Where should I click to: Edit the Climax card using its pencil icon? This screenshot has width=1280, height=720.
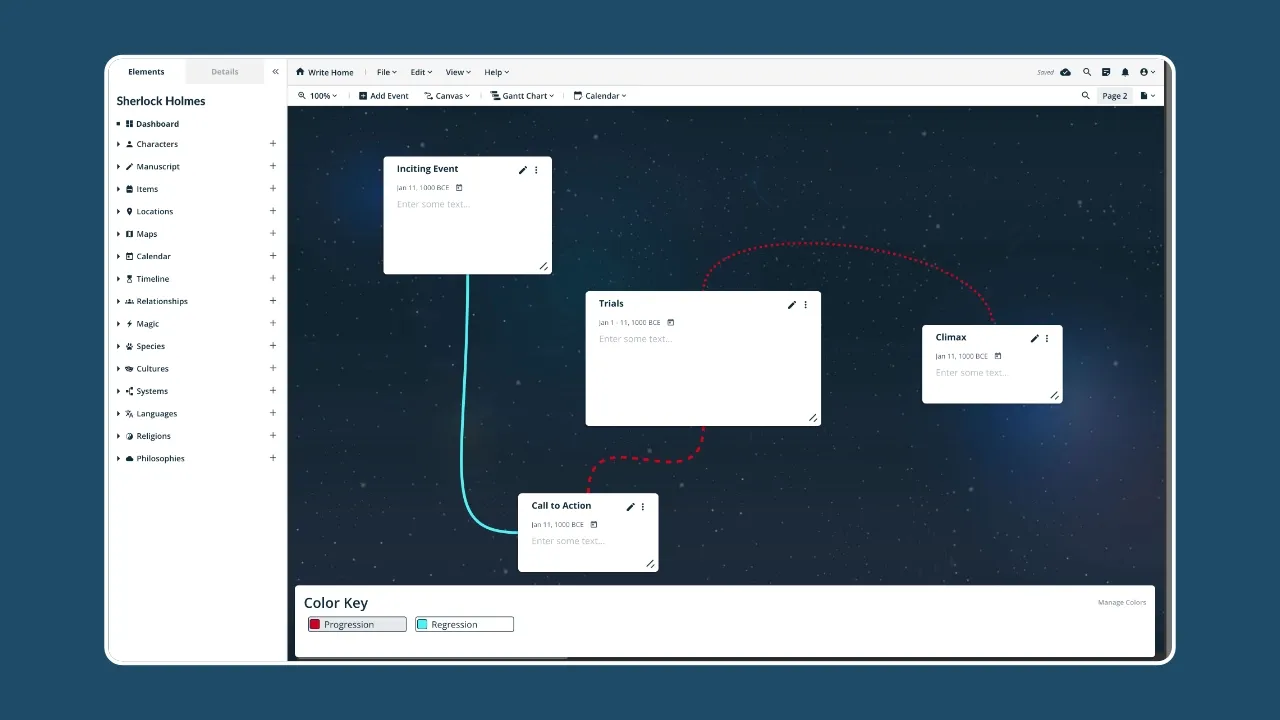(1034, 338)
